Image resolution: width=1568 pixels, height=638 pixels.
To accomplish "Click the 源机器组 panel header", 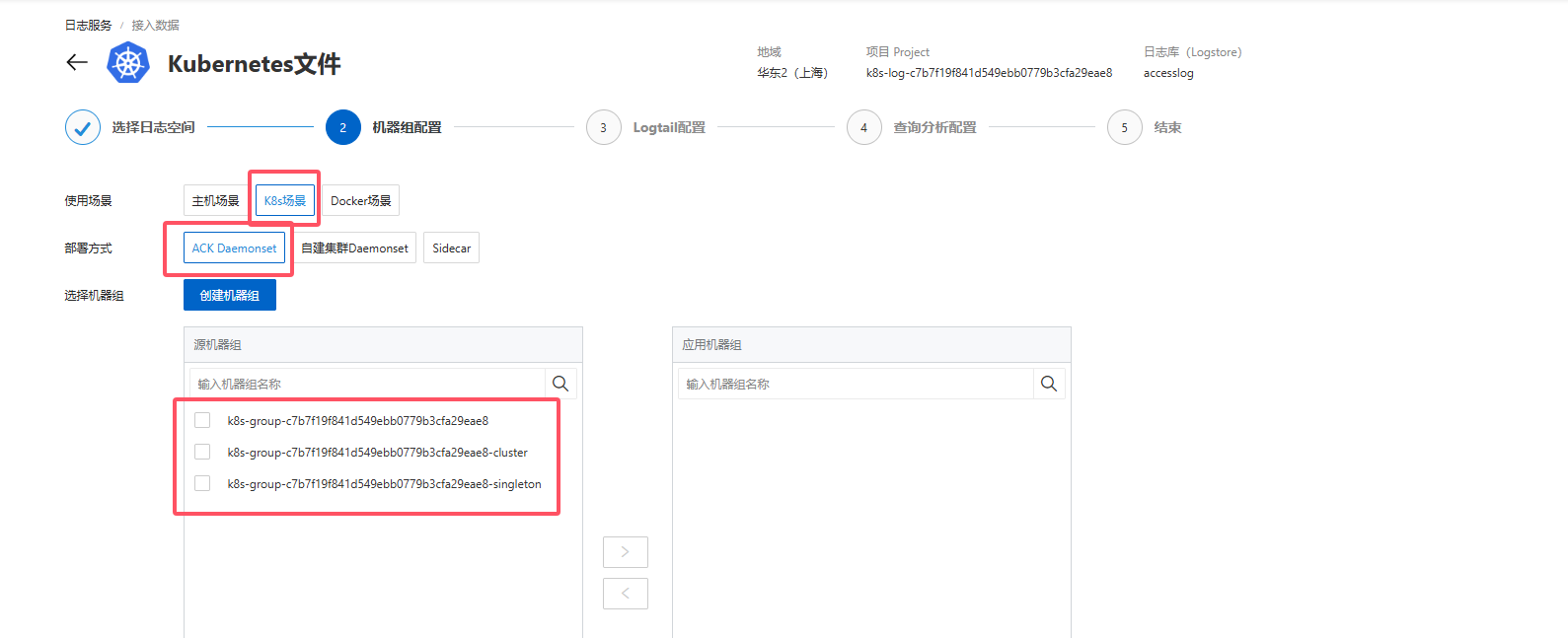I will [383, 344].
